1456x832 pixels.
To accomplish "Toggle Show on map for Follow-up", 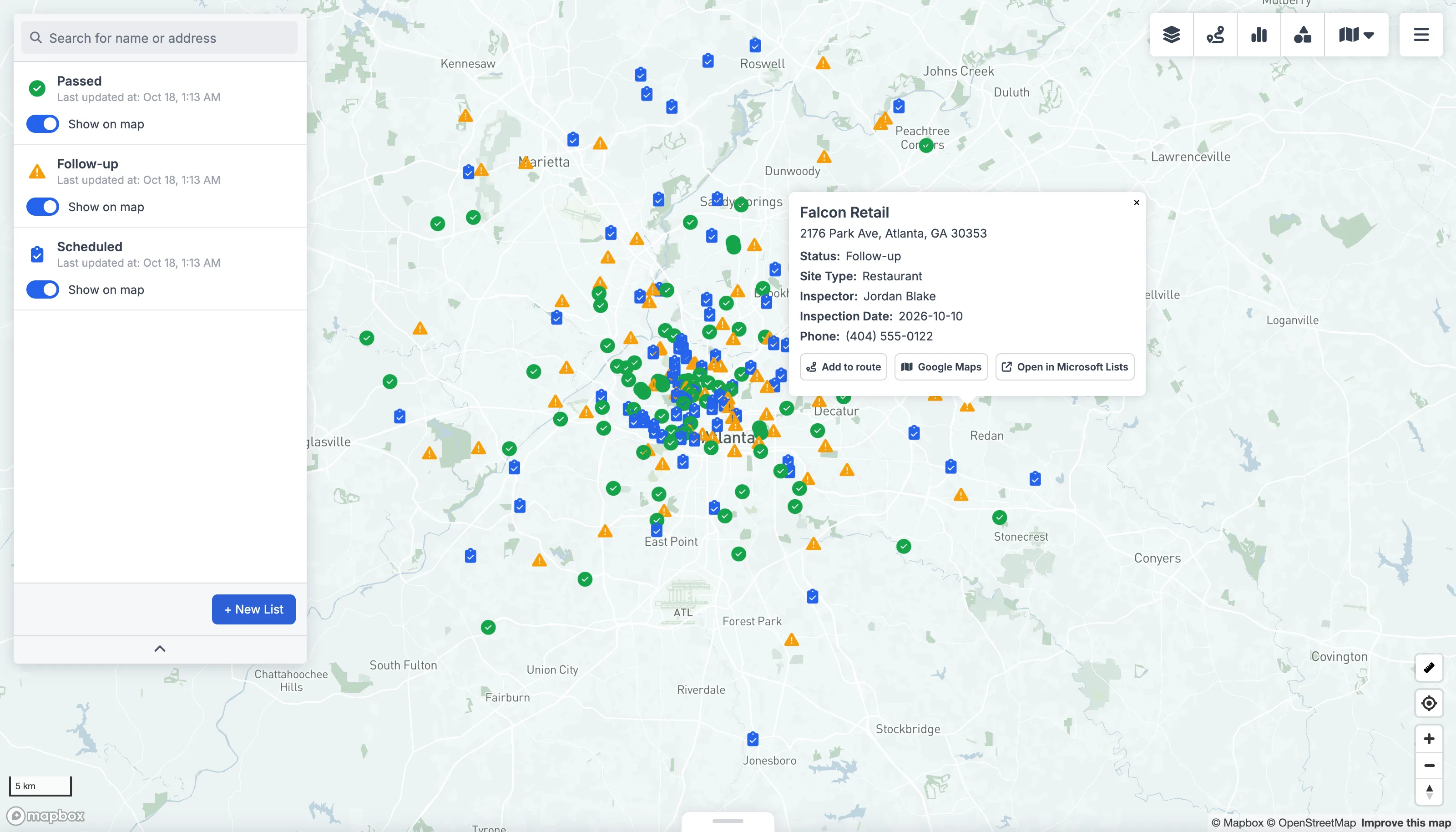I will point(43,207).
